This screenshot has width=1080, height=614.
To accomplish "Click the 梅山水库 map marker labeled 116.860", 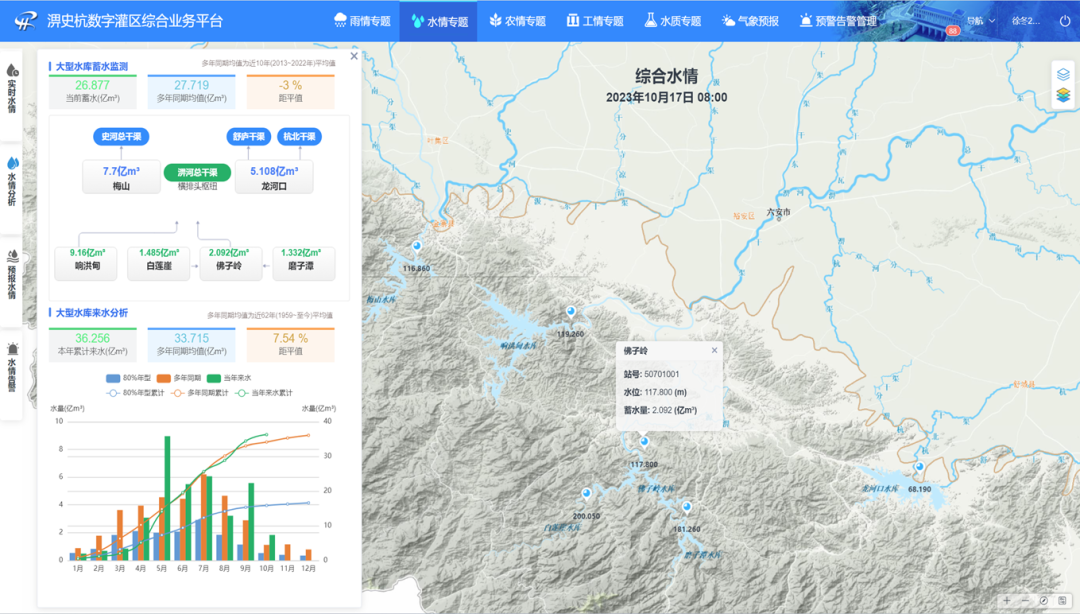I will (x=417, y=247).
